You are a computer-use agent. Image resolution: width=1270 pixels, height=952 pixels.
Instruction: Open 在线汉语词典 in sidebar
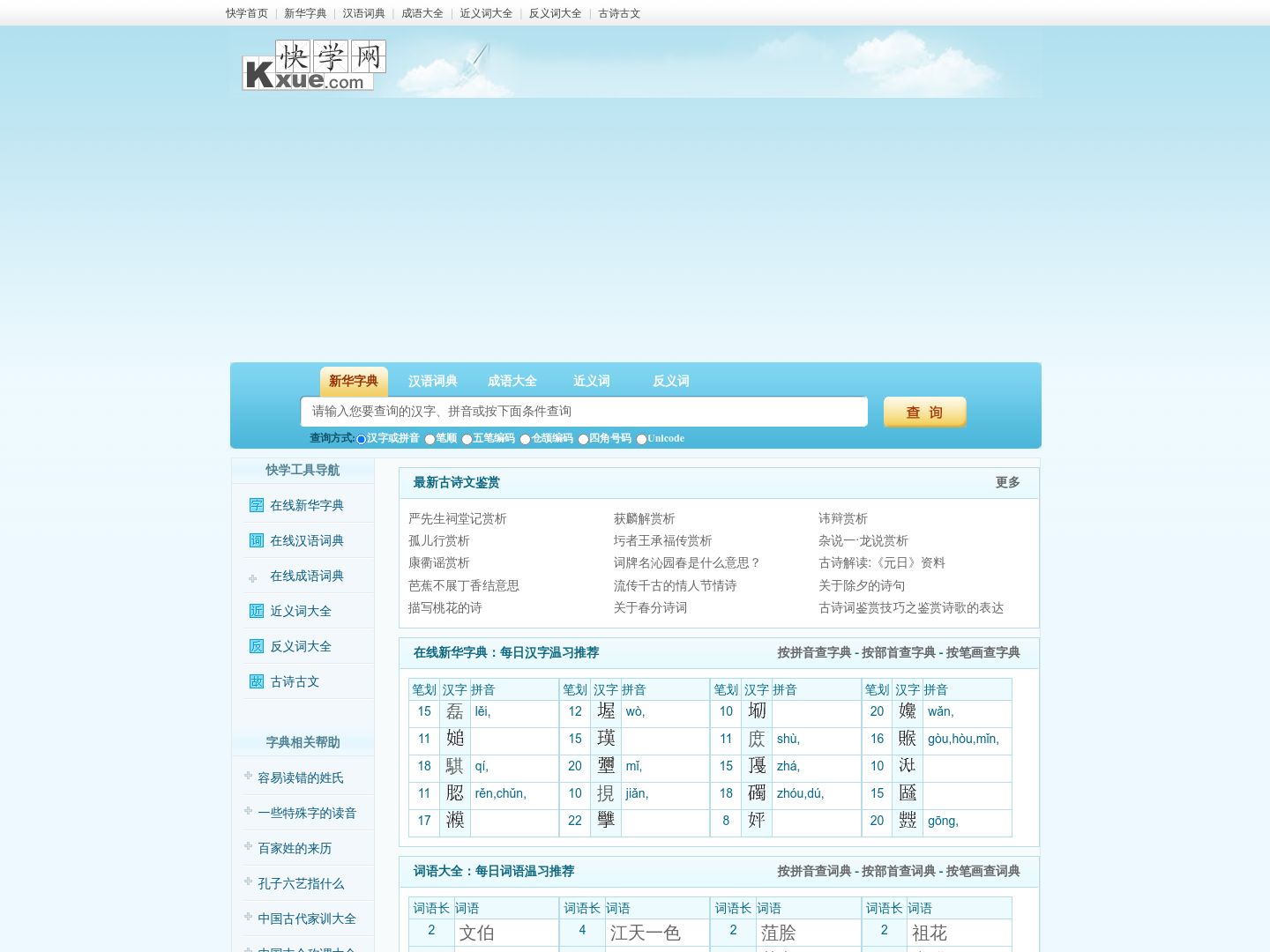pyautogui.click(x=307, y=540)
